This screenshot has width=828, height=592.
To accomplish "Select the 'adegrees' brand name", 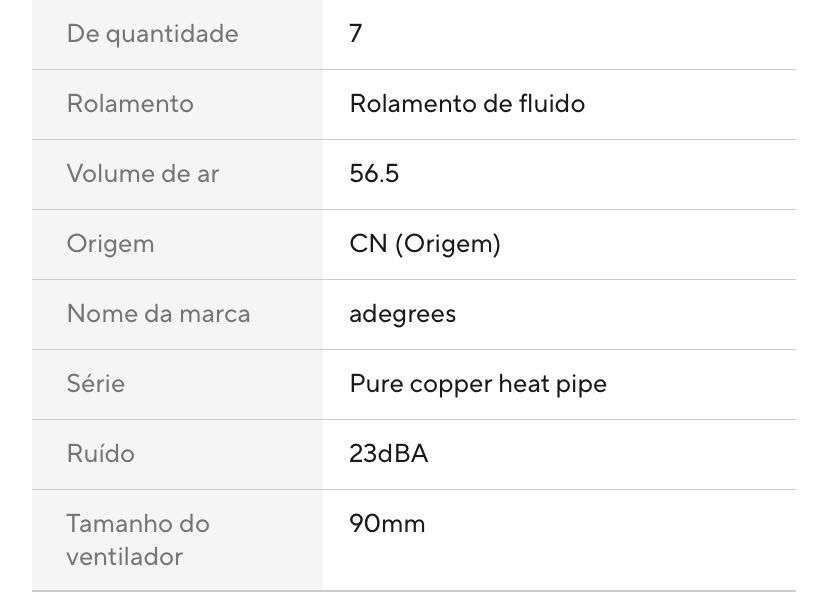I will pyautogui.click(x=402, y=314).
